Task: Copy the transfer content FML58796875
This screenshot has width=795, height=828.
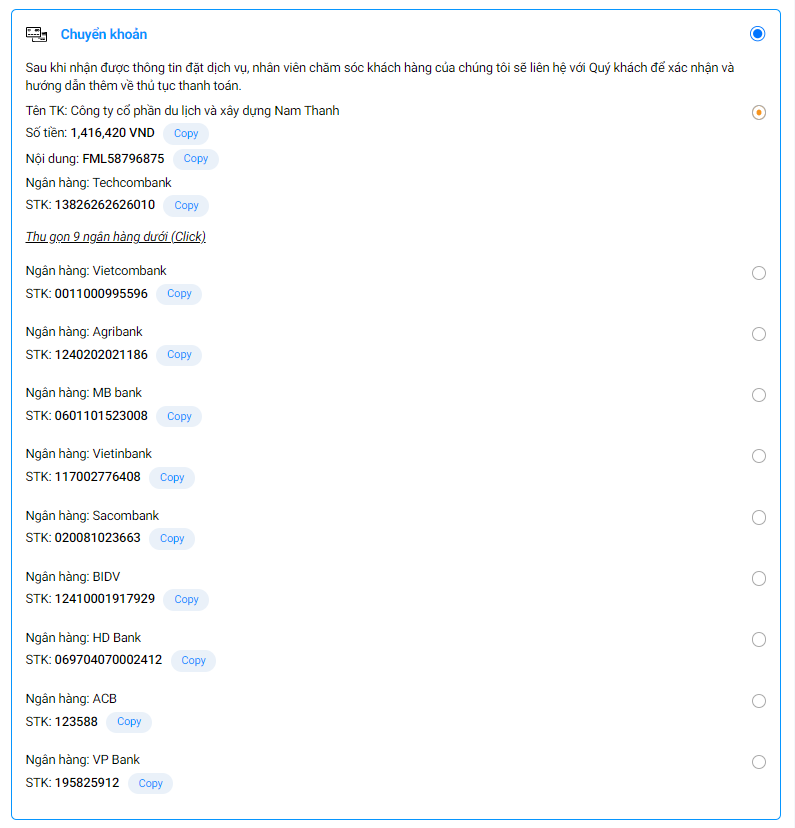Action: coord(196,159)
